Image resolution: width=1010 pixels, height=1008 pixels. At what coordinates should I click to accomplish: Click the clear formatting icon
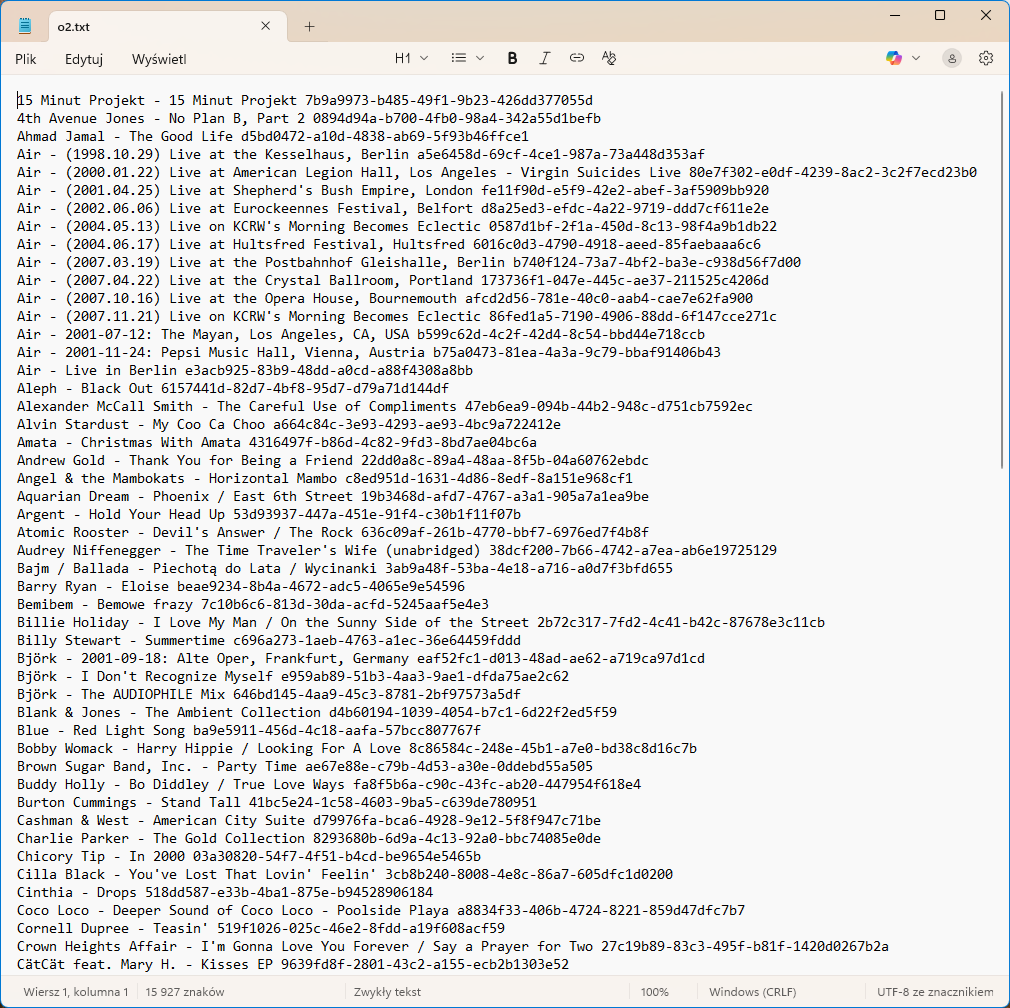point(608,59)
